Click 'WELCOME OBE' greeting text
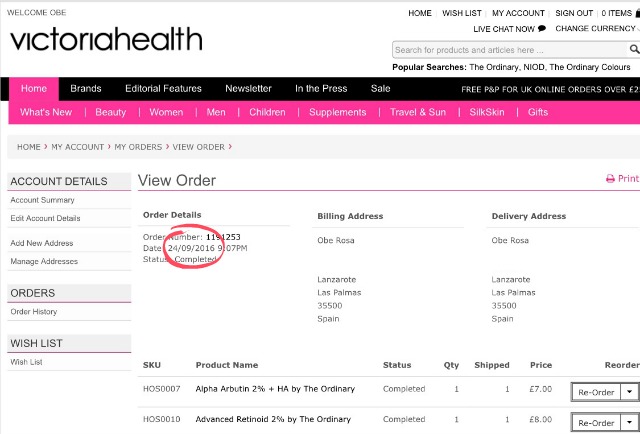 pos(37,12)
